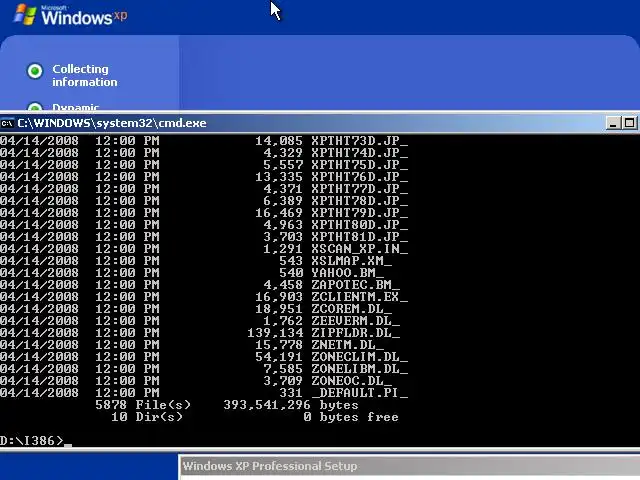The width and height of the screenshot is (640, 480).
Task: Click the XPTHT78D.JP_ file name
Action: [360, 201]
